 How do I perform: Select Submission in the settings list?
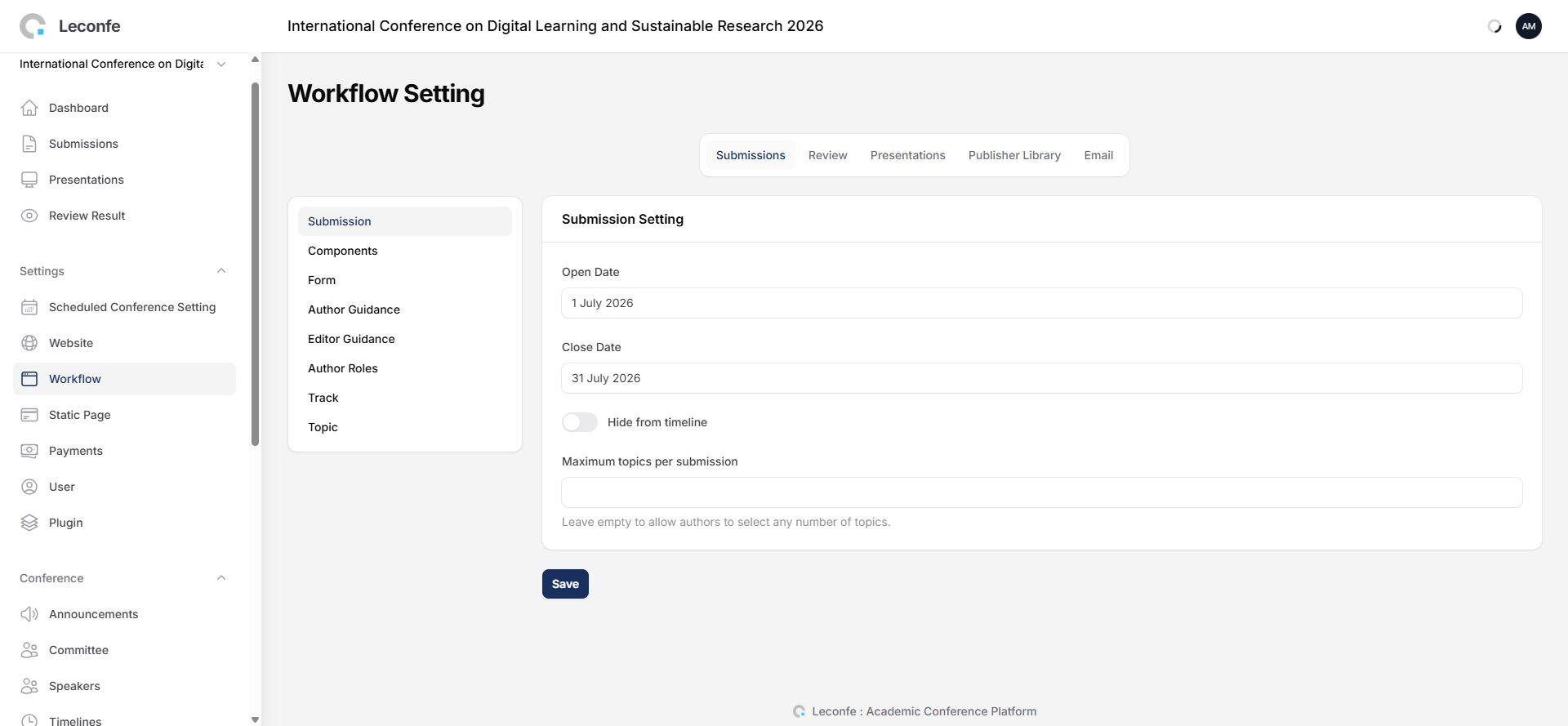(x=405, y=221)
